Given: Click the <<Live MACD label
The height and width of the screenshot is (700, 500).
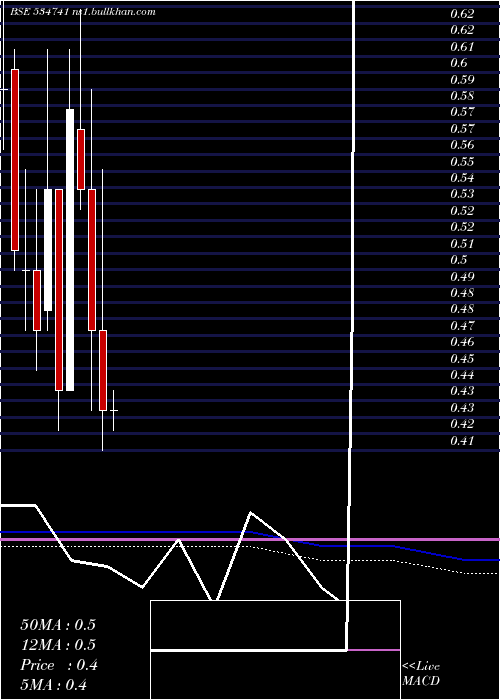Looking at the screenshot, I should [x=421, y=674].
